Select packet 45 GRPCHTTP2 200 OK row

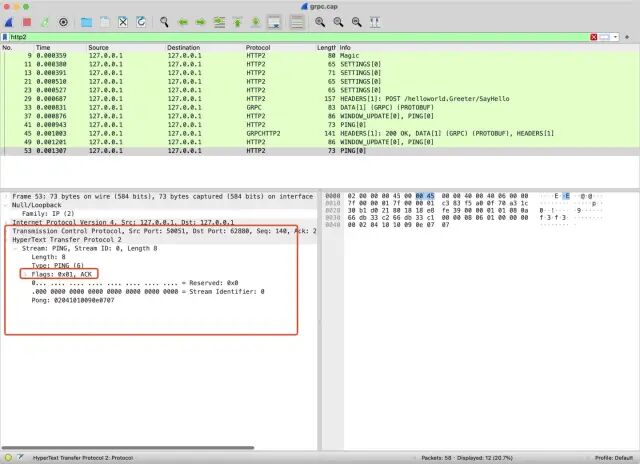320,133
